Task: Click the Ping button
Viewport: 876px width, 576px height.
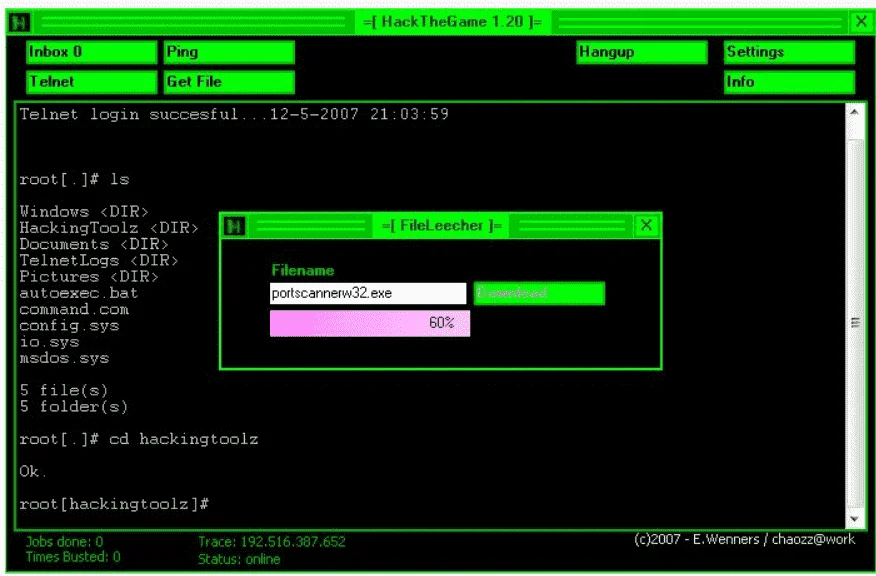Action: [x=229, y=53]
